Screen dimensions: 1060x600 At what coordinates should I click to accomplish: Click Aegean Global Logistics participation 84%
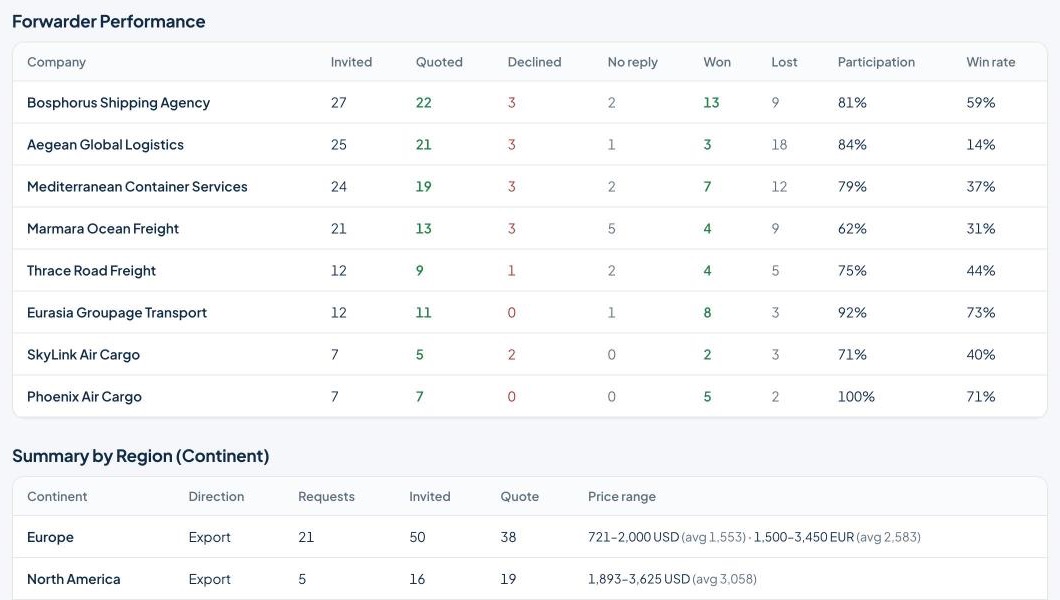click(852, 145)
